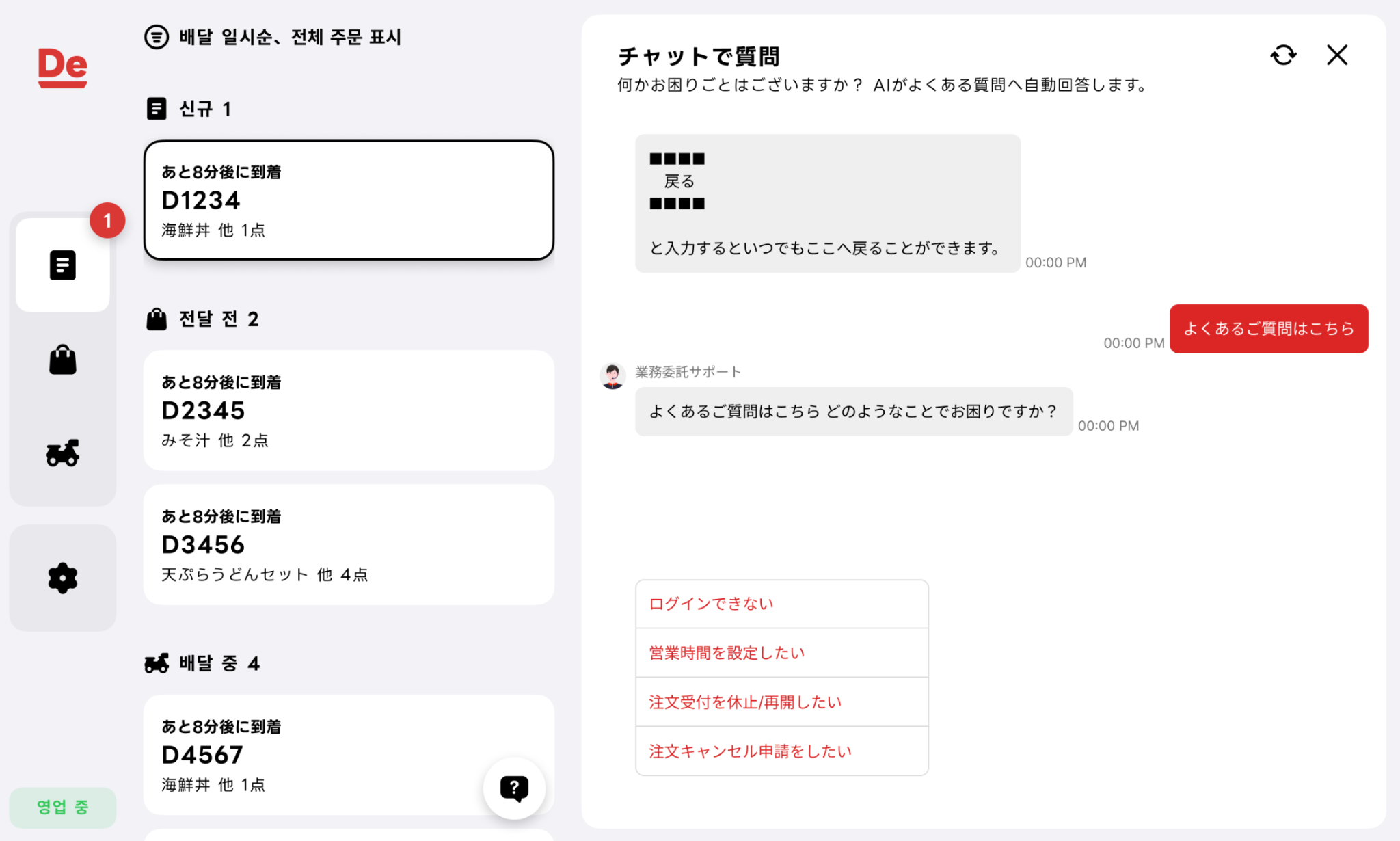Toggle the 영업 중 business status badge

click(62, 807)
